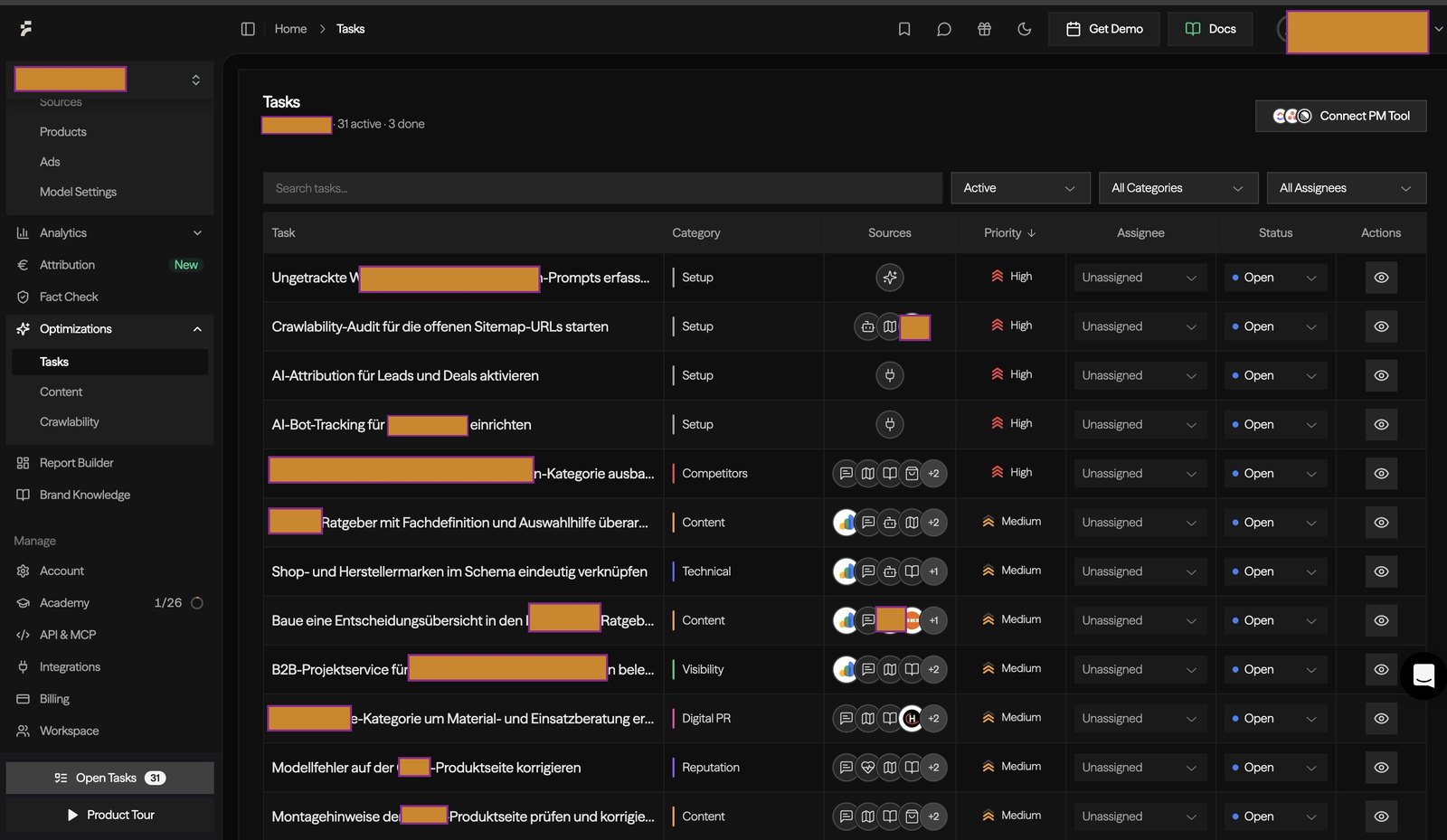Open the live chat support widget
This screenshot has height=840, width=1447.
coord(1423,675)
